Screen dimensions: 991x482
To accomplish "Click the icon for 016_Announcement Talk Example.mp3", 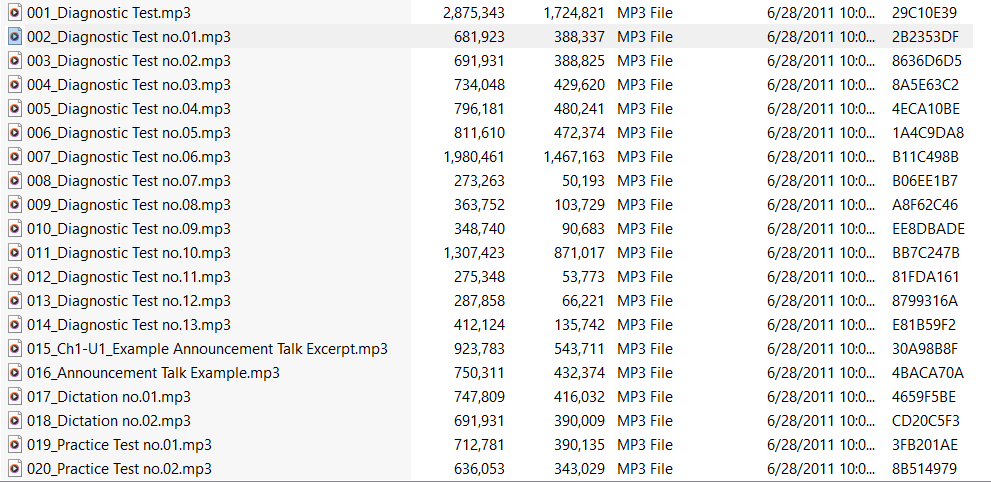I will 15,373.
